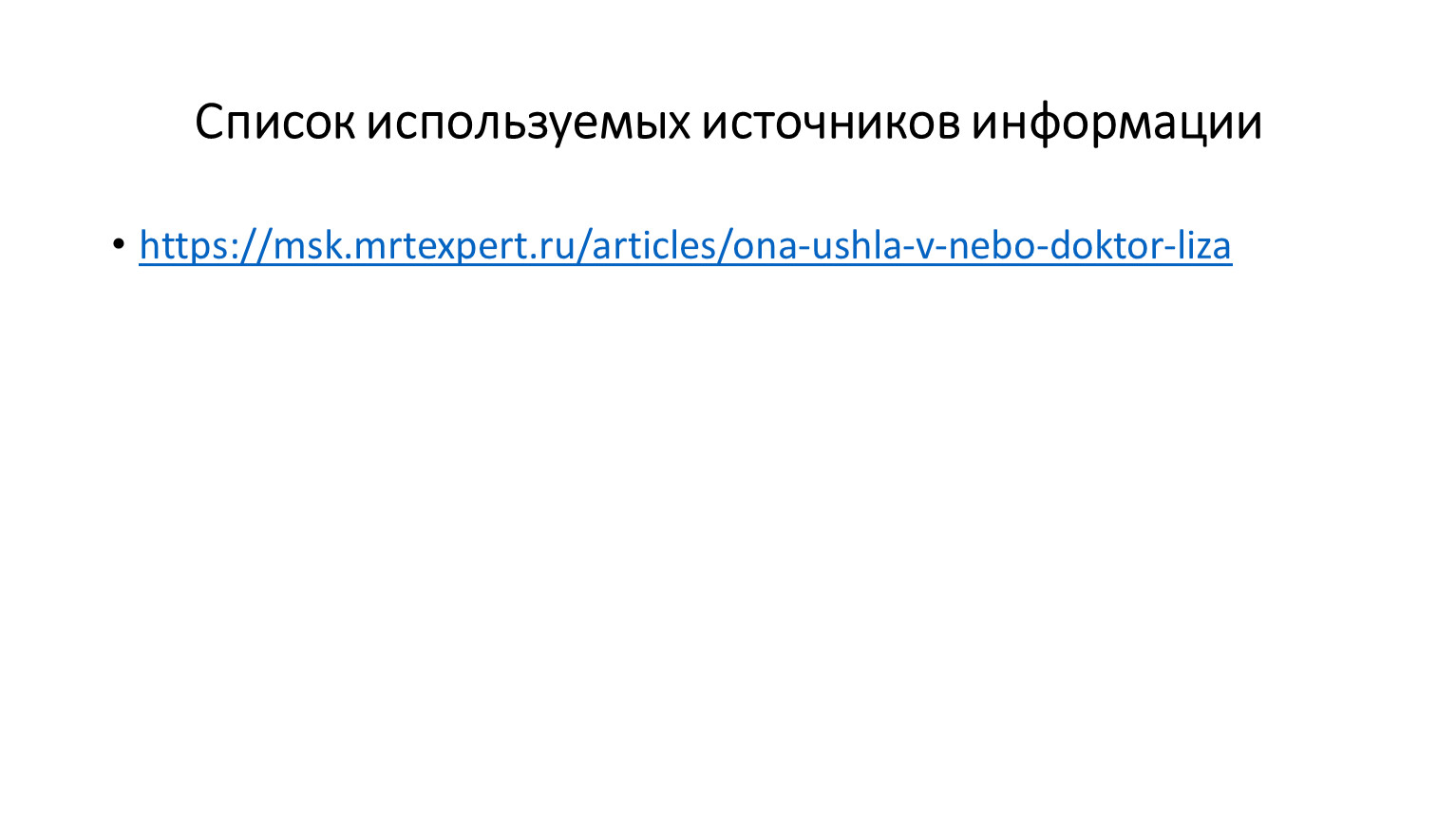The width and height of the screenshot is (1456, 821).
Task: Click the slide title 'Список используемых источников информации'
Action: coord(728,122)
